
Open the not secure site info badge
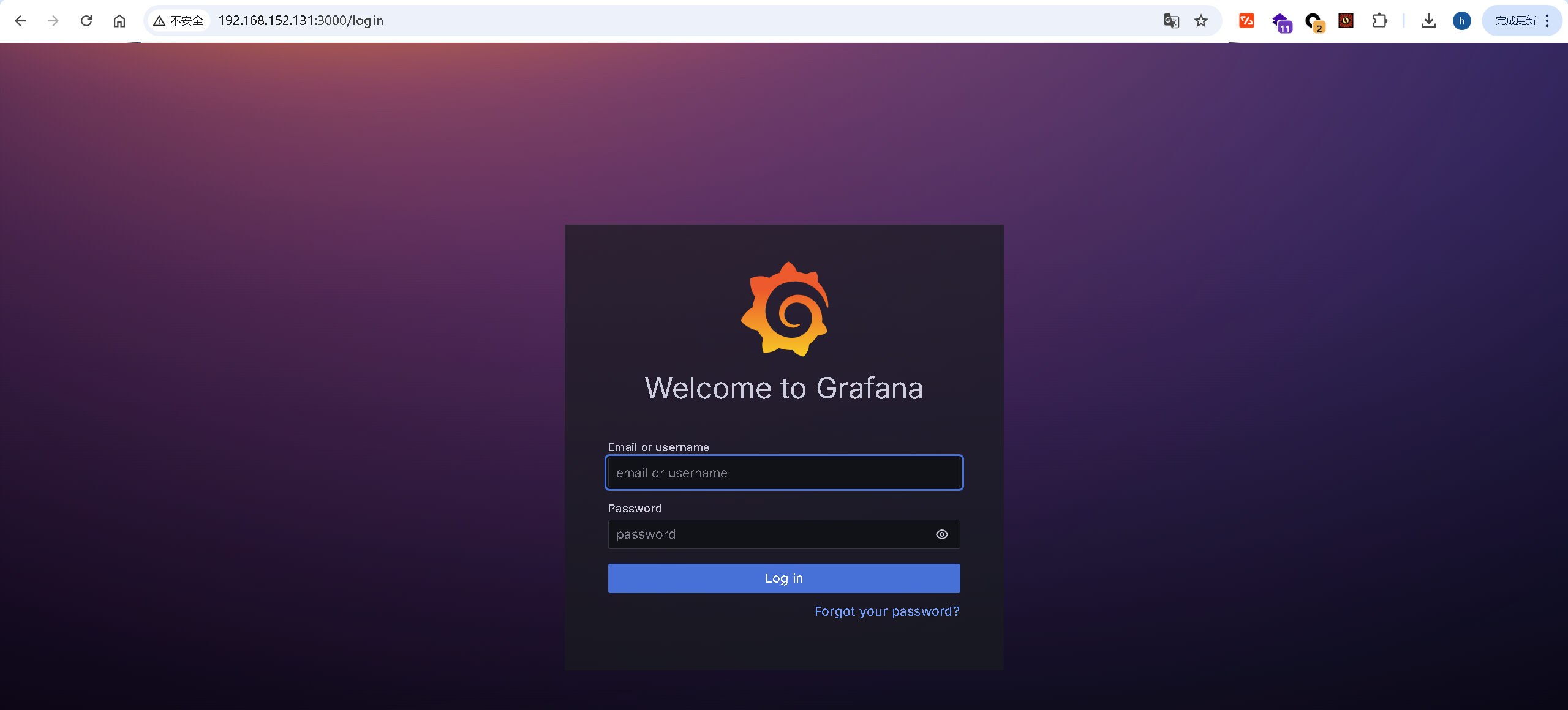178,21
